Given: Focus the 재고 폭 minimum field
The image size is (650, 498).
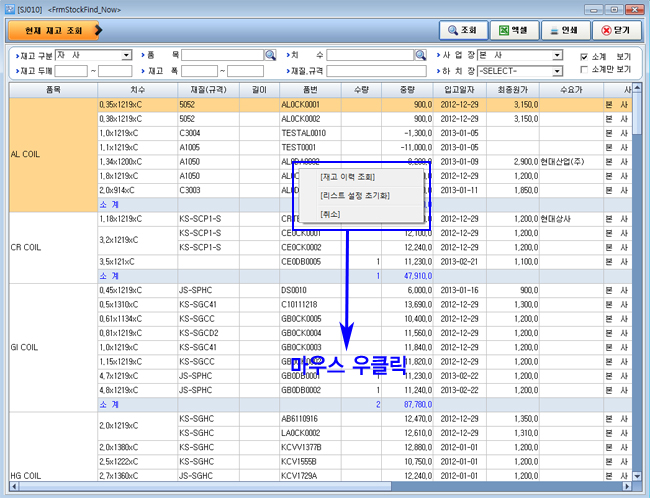Looking at the screenshot, I should click(x=199, y=71).
